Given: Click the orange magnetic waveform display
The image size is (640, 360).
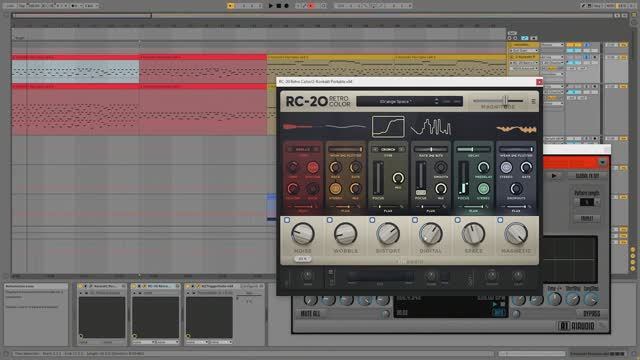Looking at the screenshot, I should [x=516, y=129].
